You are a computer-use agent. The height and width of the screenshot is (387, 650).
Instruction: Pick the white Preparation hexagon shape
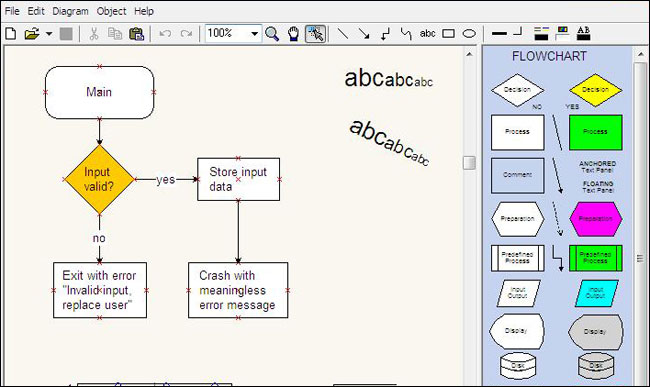tap(517, 219)
